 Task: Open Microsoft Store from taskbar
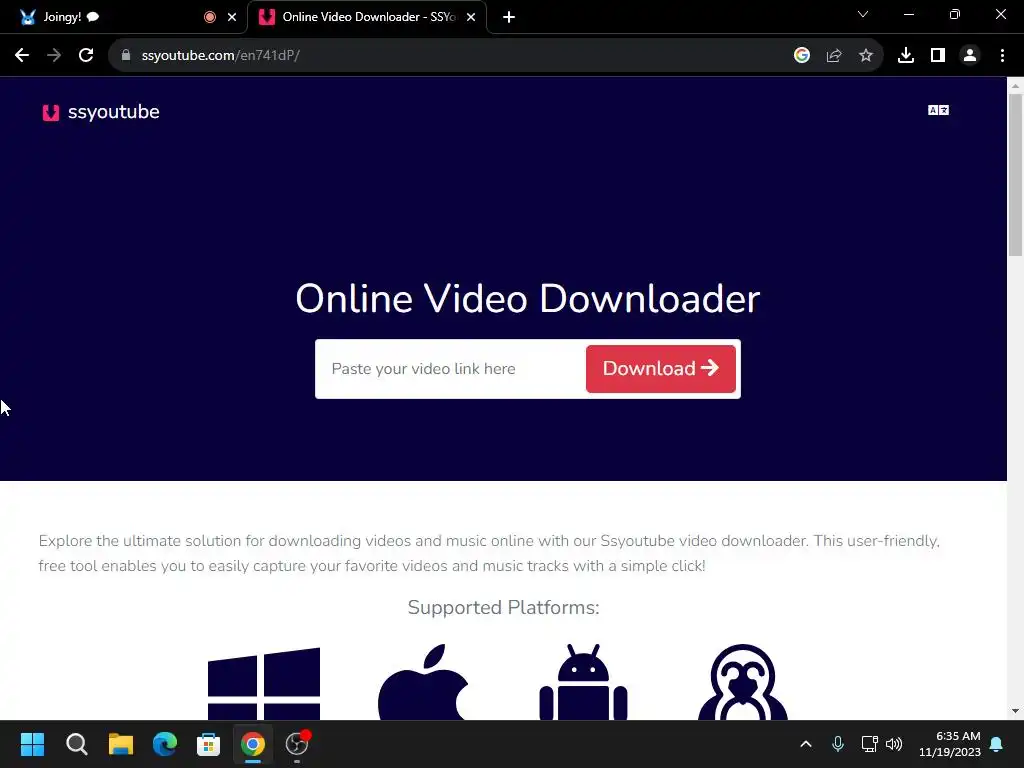pyautogui.click(x=208, y=744)
